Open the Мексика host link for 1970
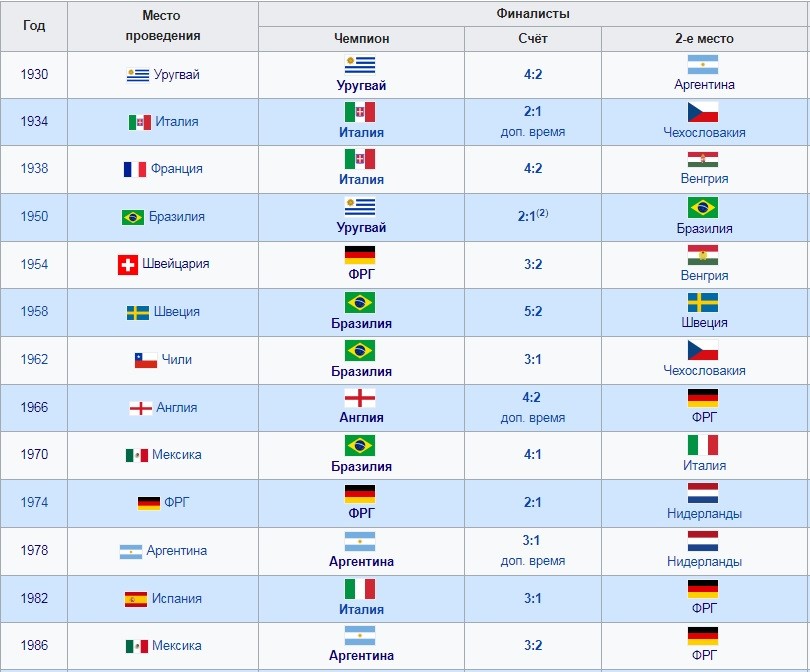 (177, 455)
